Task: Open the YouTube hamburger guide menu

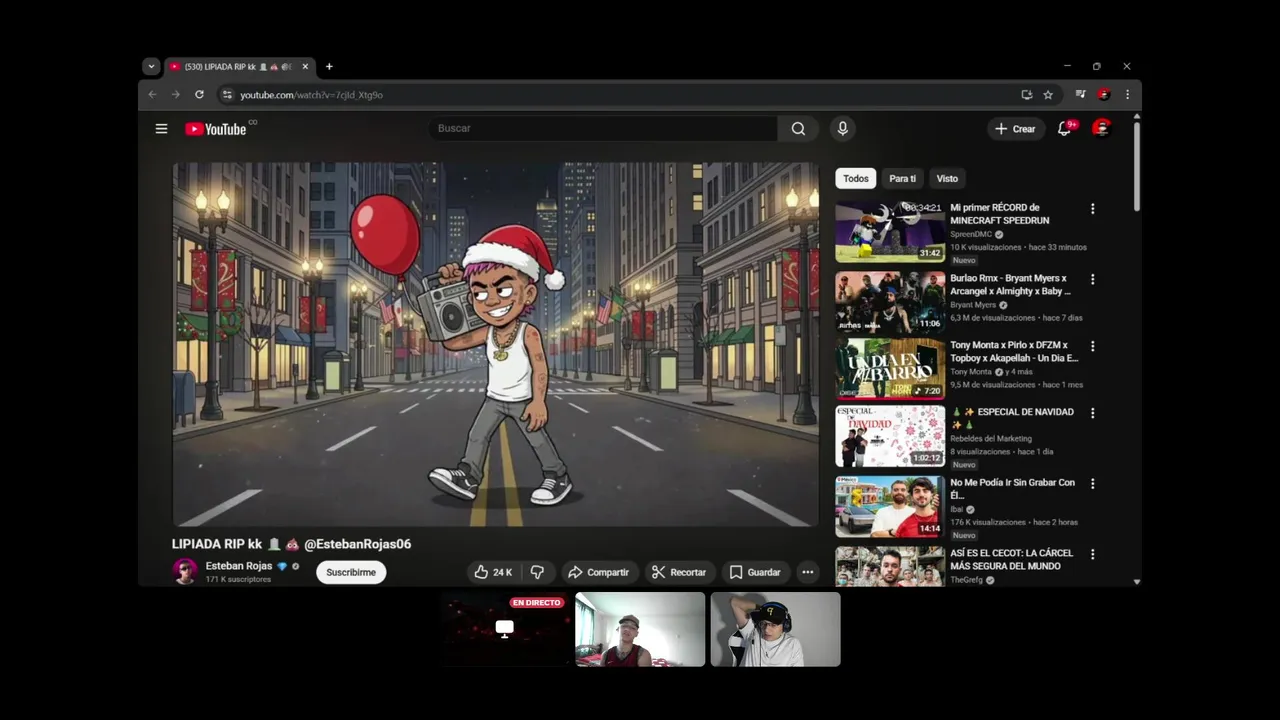Action: [161, 128]
